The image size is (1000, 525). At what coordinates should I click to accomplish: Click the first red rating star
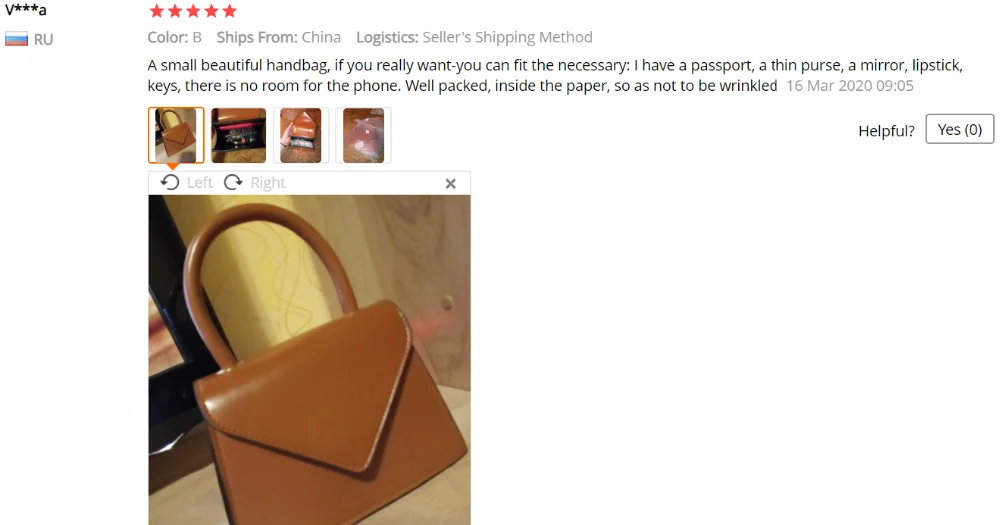[x=156, y=11]
